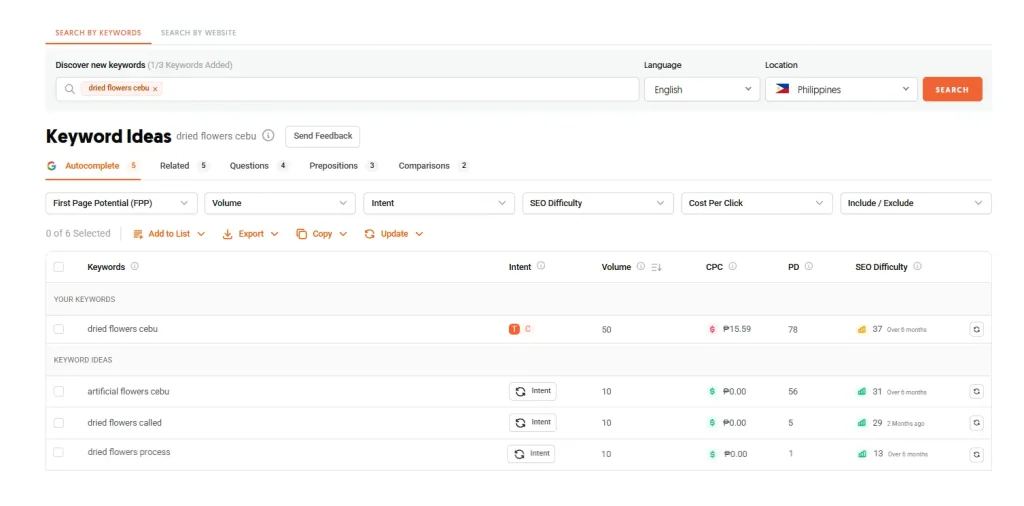Screen dimensions: 1024x506
Task: Click the CPC dollar icon for dried flowers called
Action: [712, 423]
